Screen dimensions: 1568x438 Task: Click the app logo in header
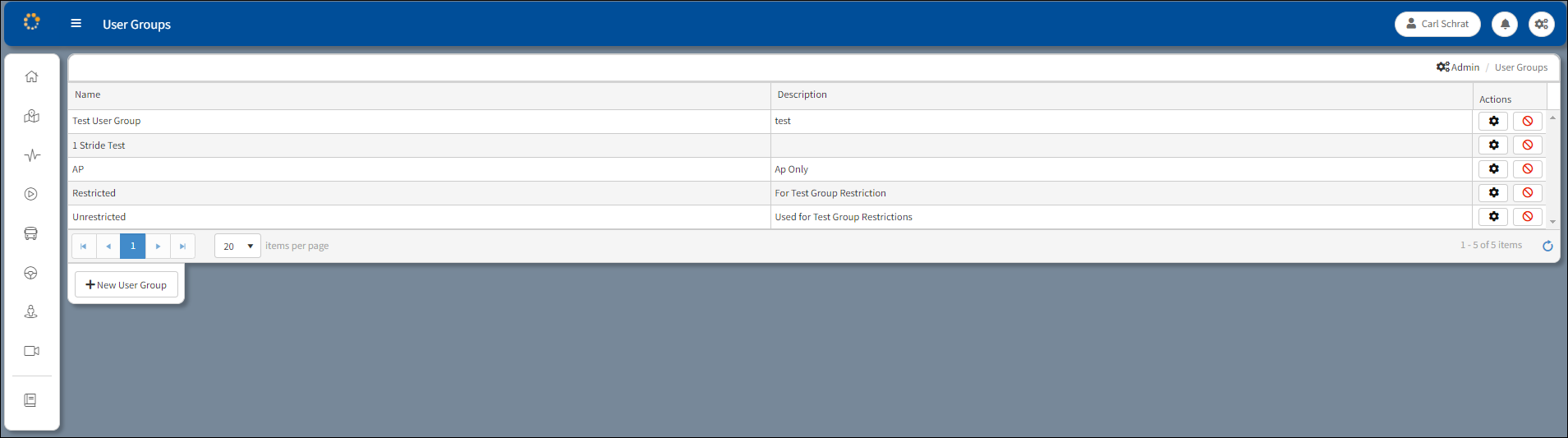[x=32, y=22]
